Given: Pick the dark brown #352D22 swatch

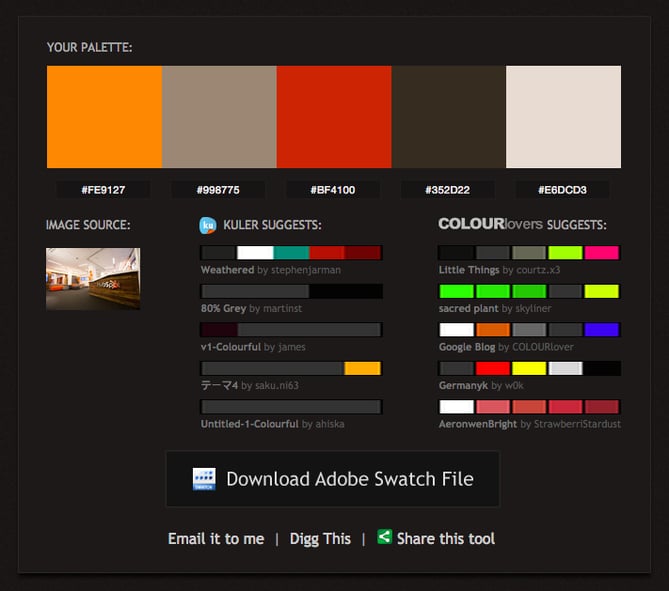Looking at the screenshot, I should pyautogui.click(x=449, y=117).
